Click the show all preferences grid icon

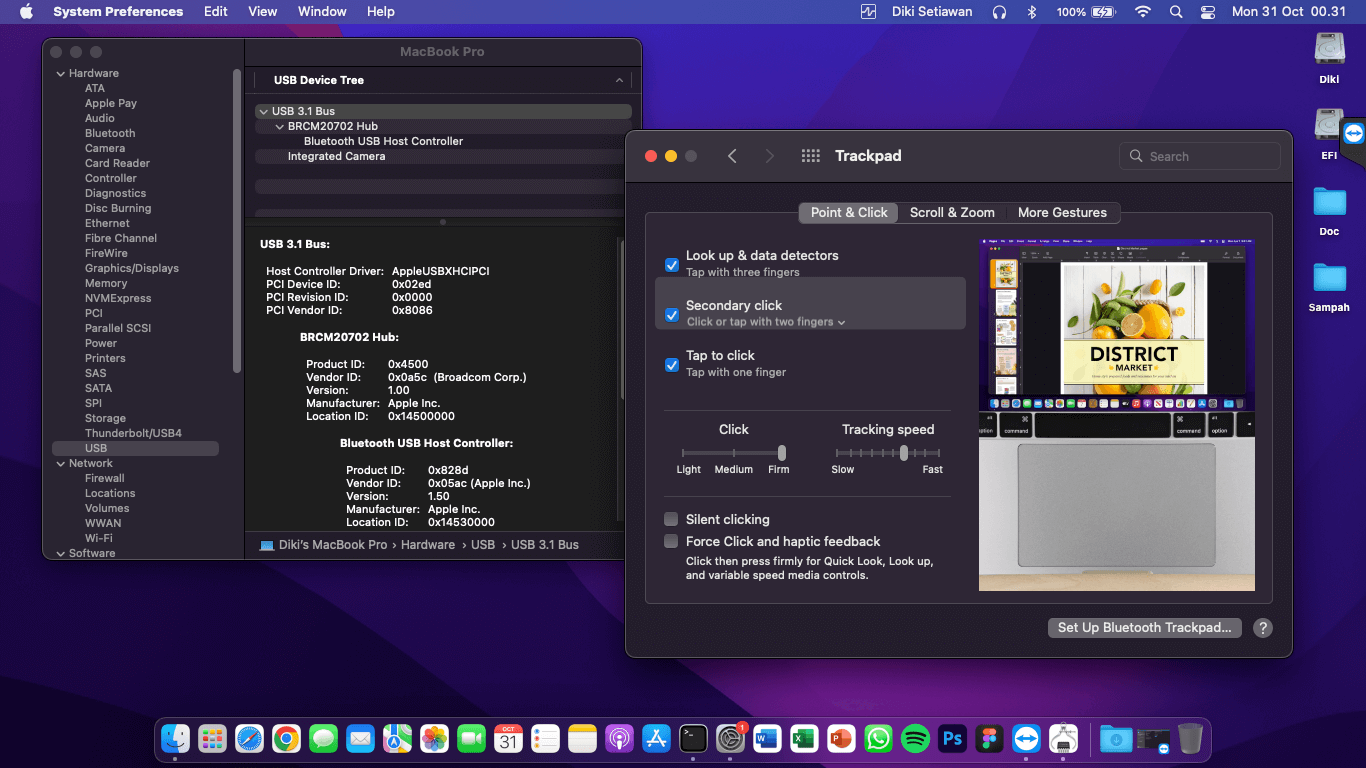[x=811, y=156]
